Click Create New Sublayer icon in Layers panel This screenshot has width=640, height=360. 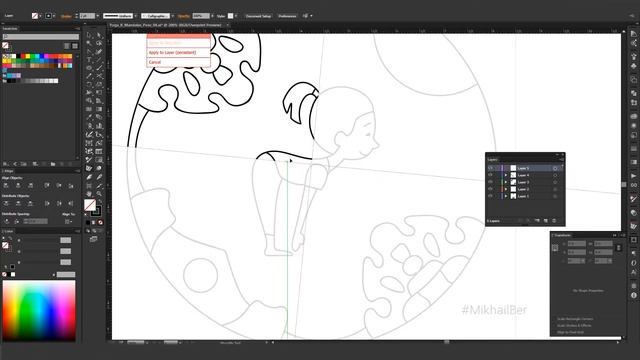click(x=537, y=221)
